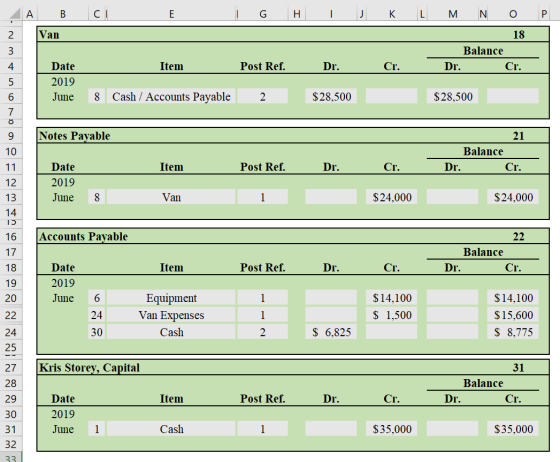Click Kris Storey Capital $35,000 credit cell
Image resolution: width=560 pixels, height=462 pixels.
click(391, 429)
